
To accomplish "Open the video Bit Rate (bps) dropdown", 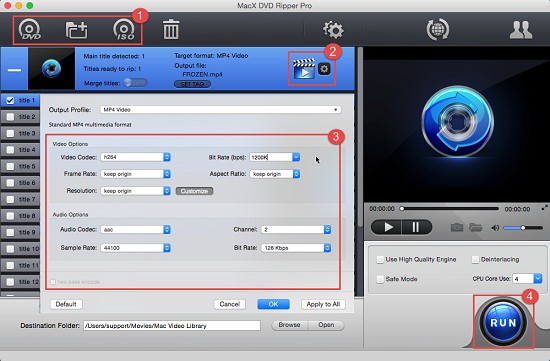I will pos(296,157).
